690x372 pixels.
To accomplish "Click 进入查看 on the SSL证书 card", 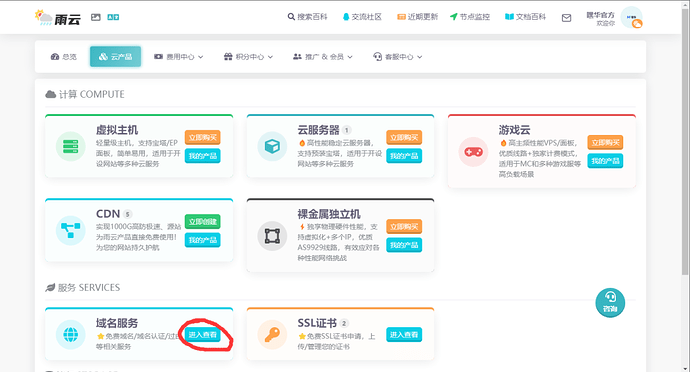I will point(404,335).
